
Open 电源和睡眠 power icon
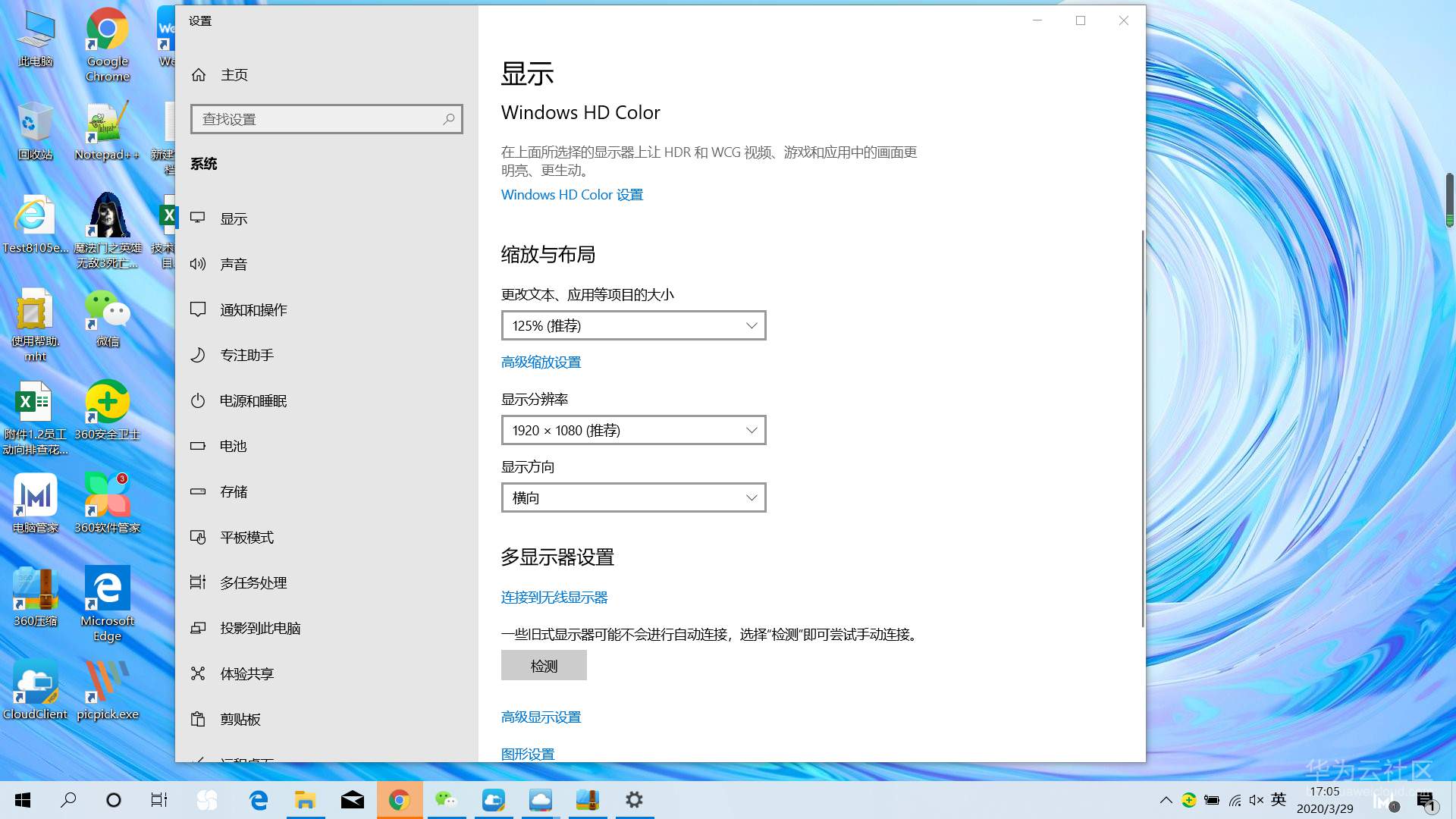198,400
